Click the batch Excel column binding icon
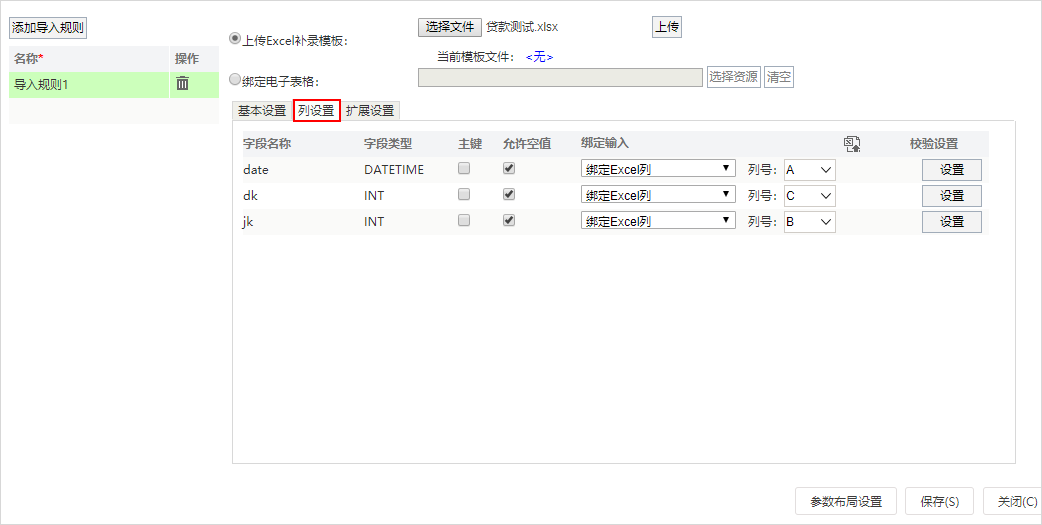Viewport: 1042px width, 525px height. click(852, 144)
